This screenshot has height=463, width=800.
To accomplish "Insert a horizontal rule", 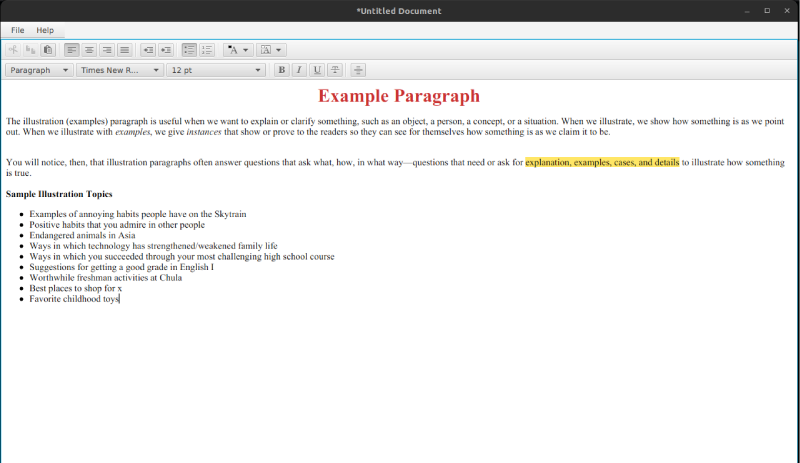I will (x=359, y=70).
